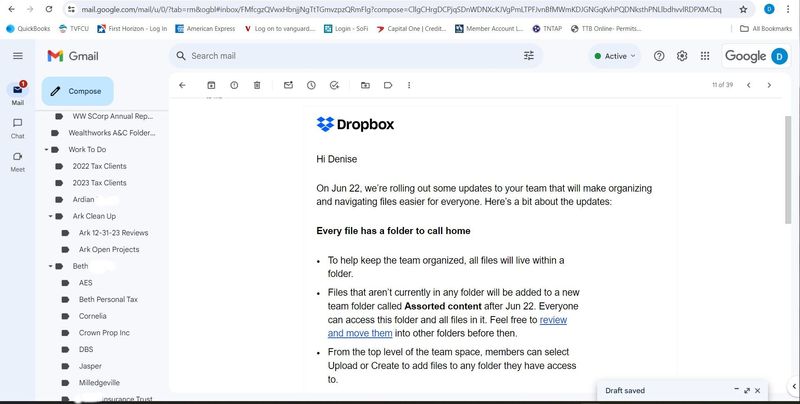
Task: Open First Horizon Log In bookmark
Action: [x=132, y=29]
